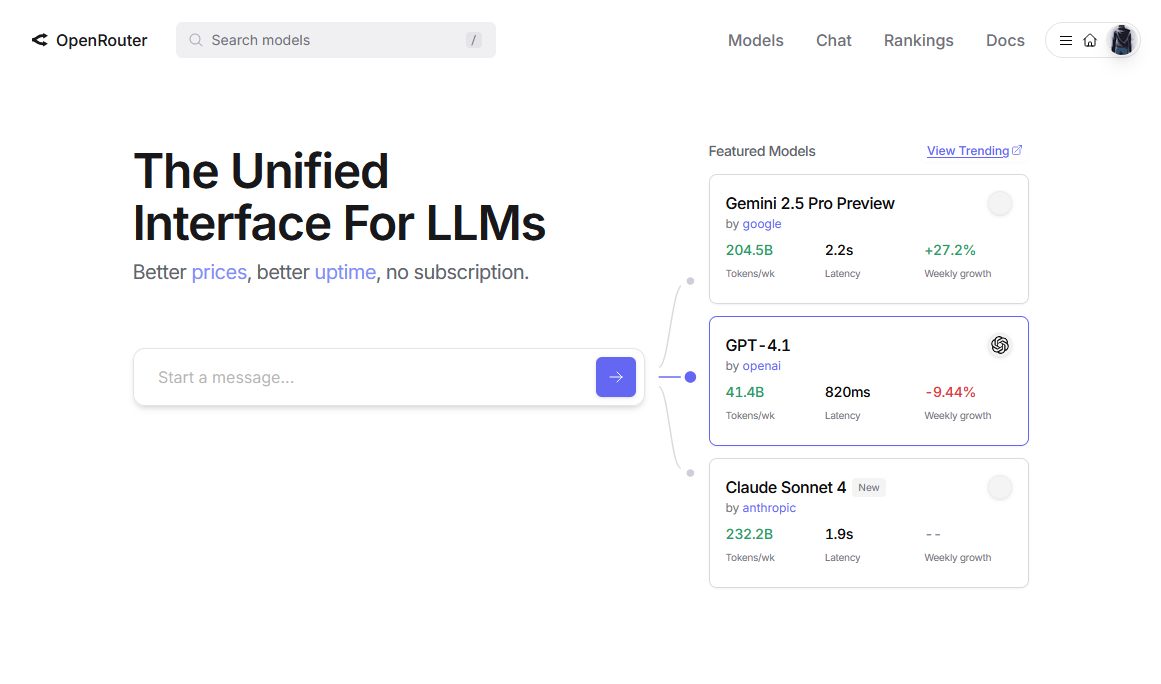
Task: Select the Gemini 2.5 Pro Preview title
Action: [810, 204]
